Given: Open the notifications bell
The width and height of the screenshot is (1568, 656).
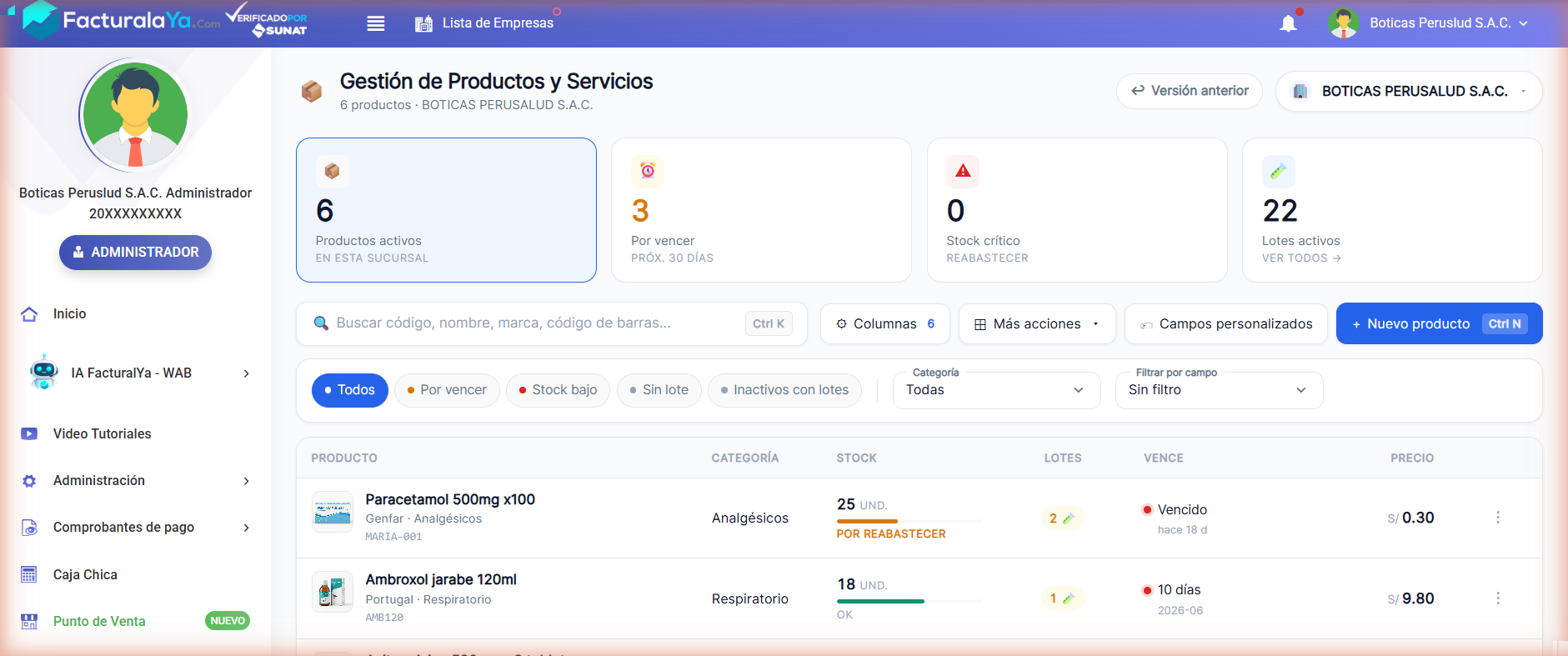Looking at the screenshot, I should 1289,23.
